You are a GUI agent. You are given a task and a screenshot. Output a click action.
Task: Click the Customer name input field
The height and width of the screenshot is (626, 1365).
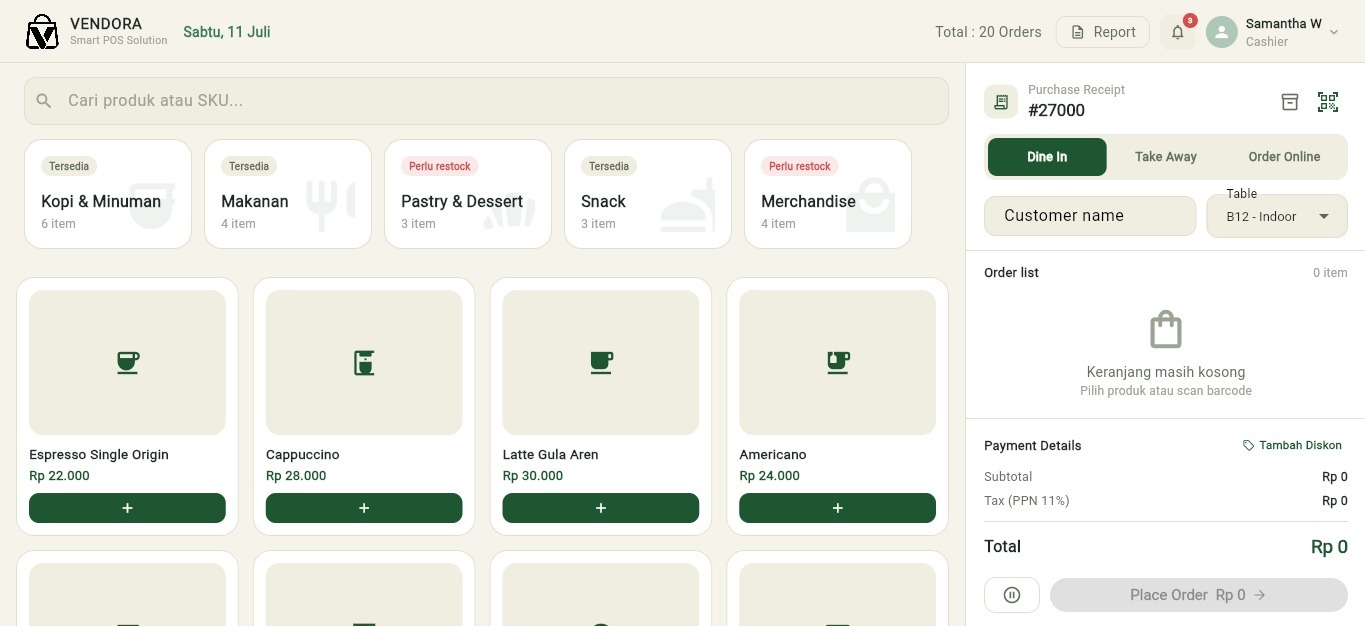point(1090,216)
